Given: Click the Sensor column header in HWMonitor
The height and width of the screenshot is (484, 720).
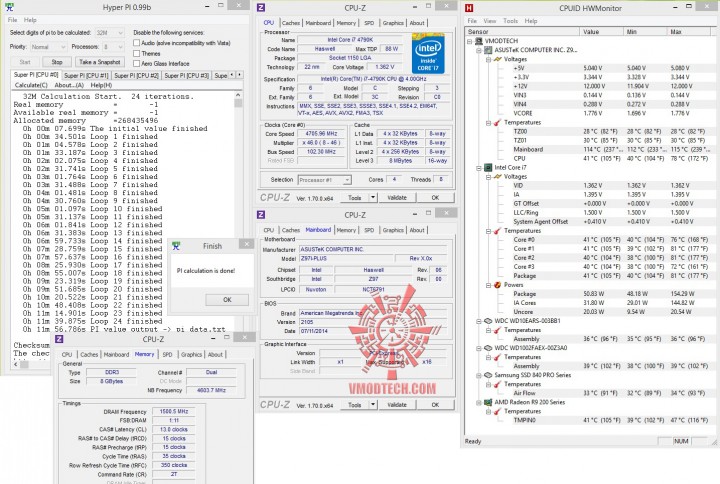Looking at the screenshot, I should pyautogui.click(x=522, y=32).
